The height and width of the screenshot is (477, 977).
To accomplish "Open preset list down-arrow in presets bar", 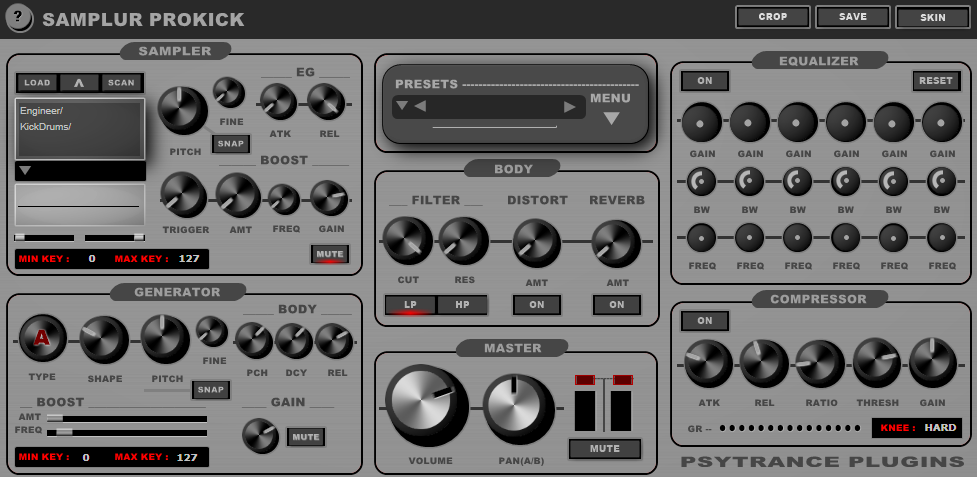I will 402,105.
